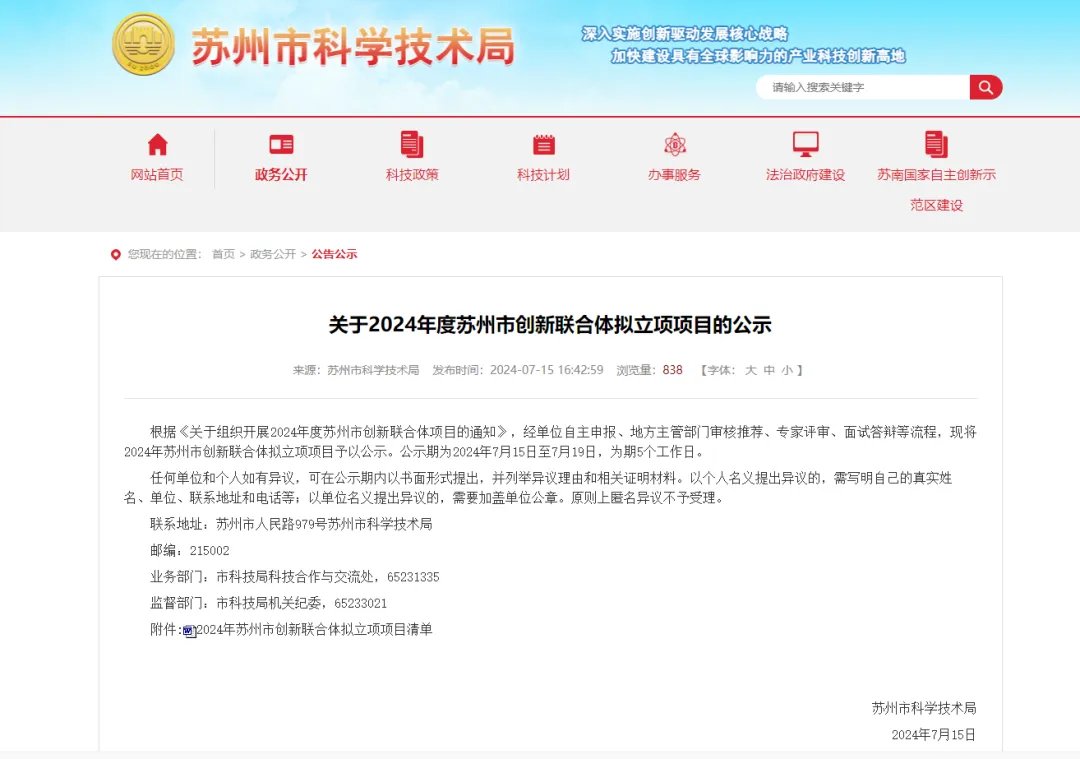This screenshot has height=759, width=1080.
Task: Go to 首页 in breadcrumb
Action: 223,254
